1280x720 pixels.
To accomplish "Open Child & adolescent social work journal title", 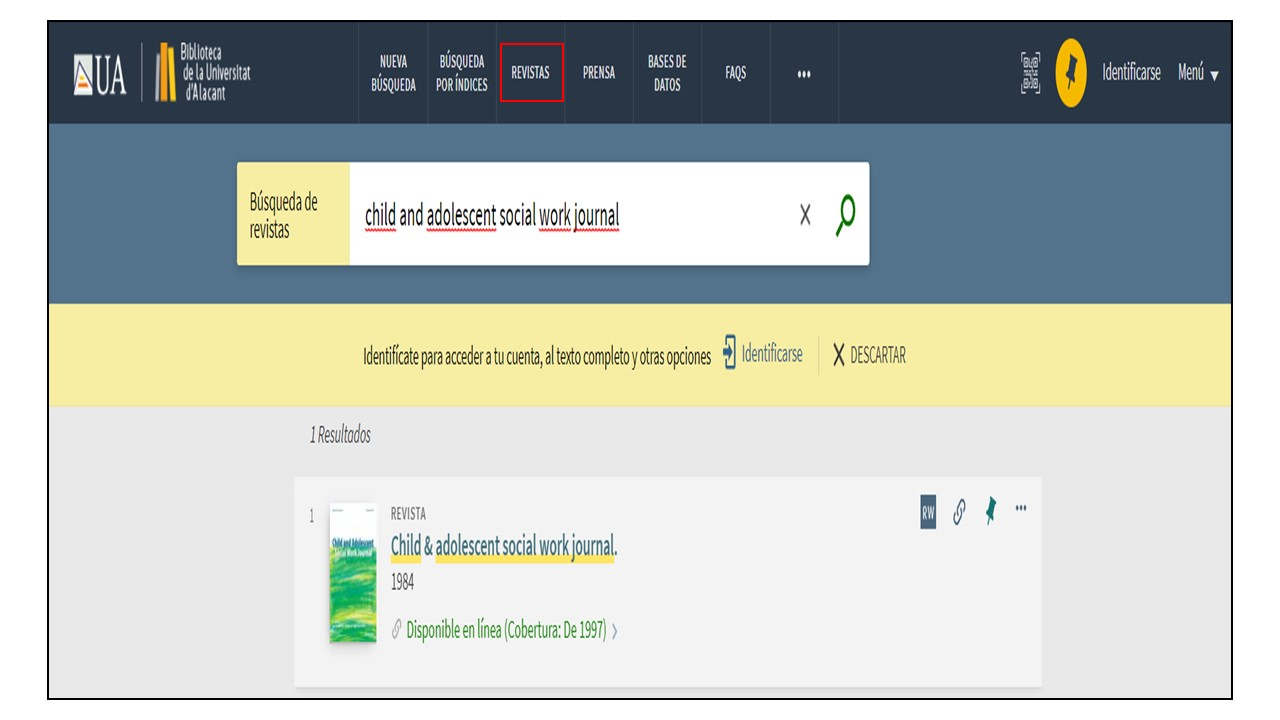I will 503,547.
